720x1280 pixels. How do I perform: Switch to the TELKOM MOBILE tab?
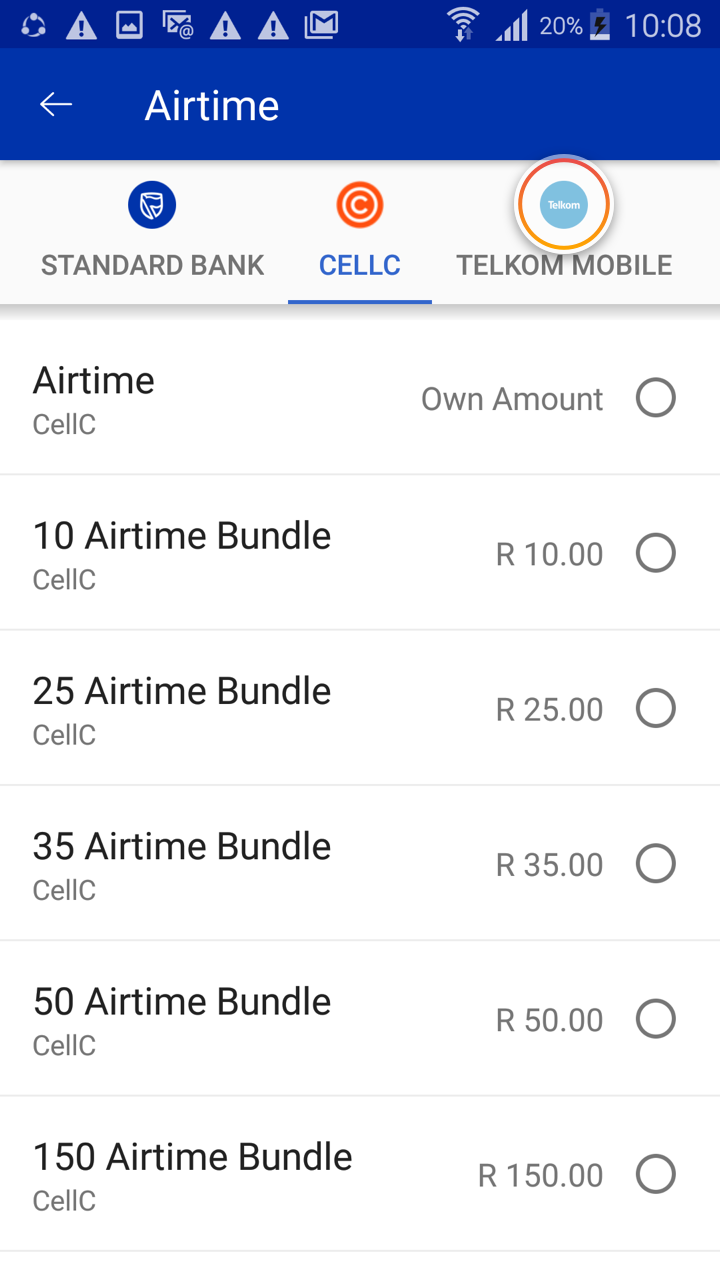pyautogui.click(x=564, y=266)
